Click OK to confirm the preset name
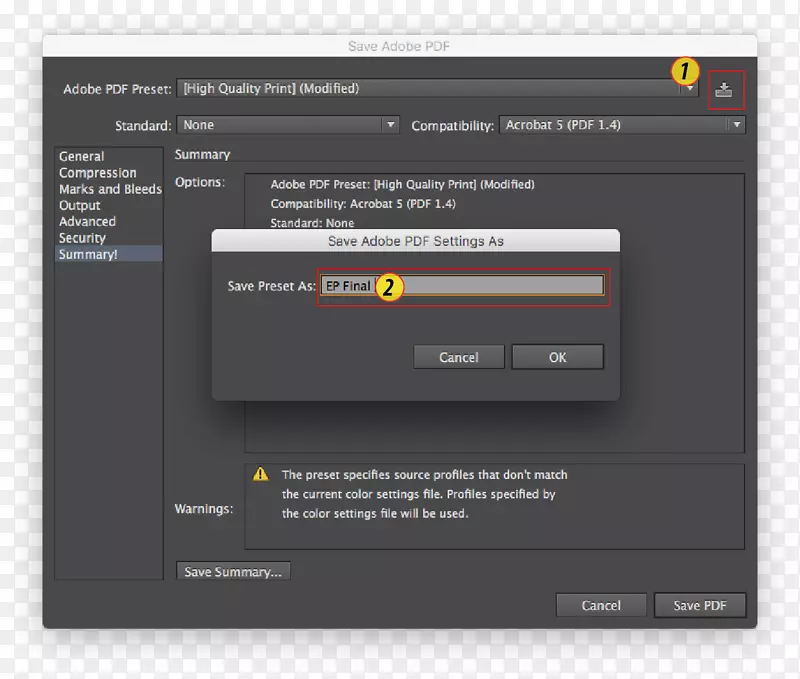 click(557, 357)
